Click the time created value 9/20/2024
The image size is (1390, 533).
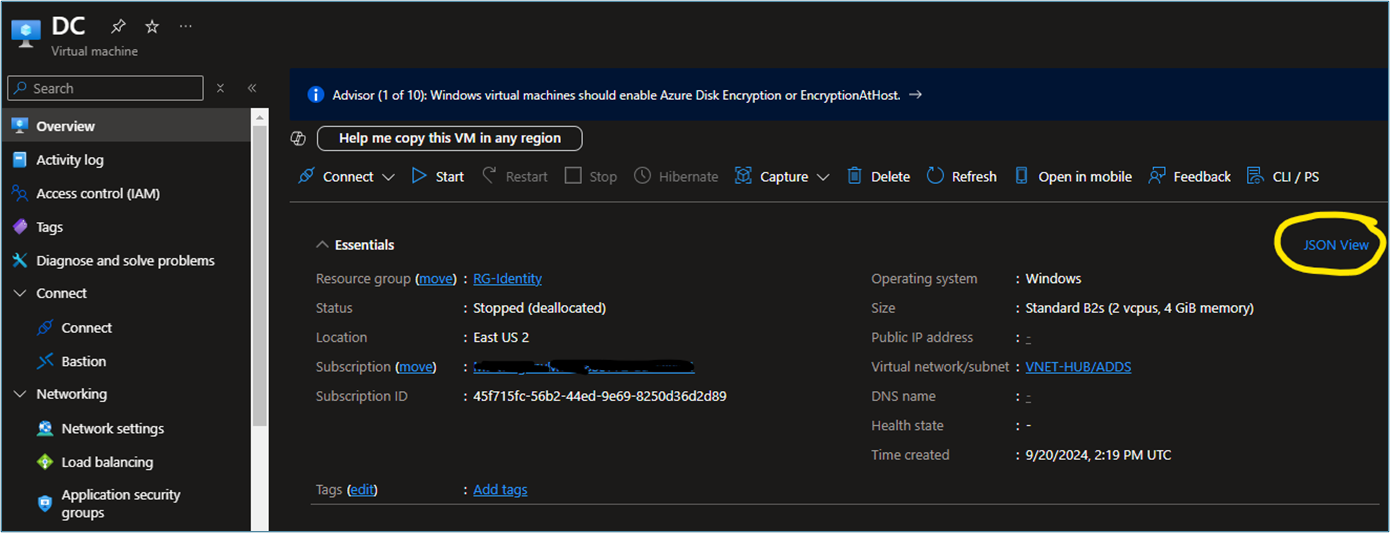click(x=1098, y=455)
